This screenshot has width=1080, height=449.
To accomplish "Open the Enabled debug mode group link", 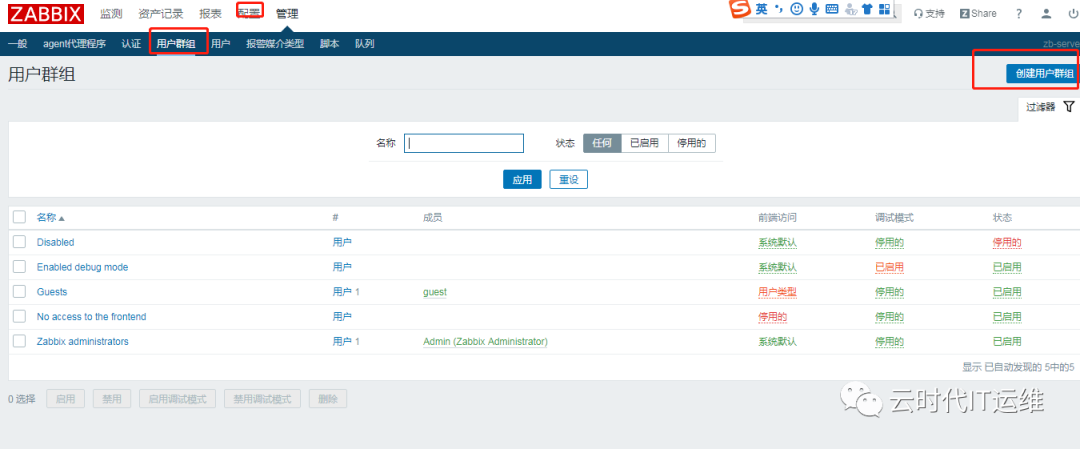I will pyautogui.click(x=82, y=267).
